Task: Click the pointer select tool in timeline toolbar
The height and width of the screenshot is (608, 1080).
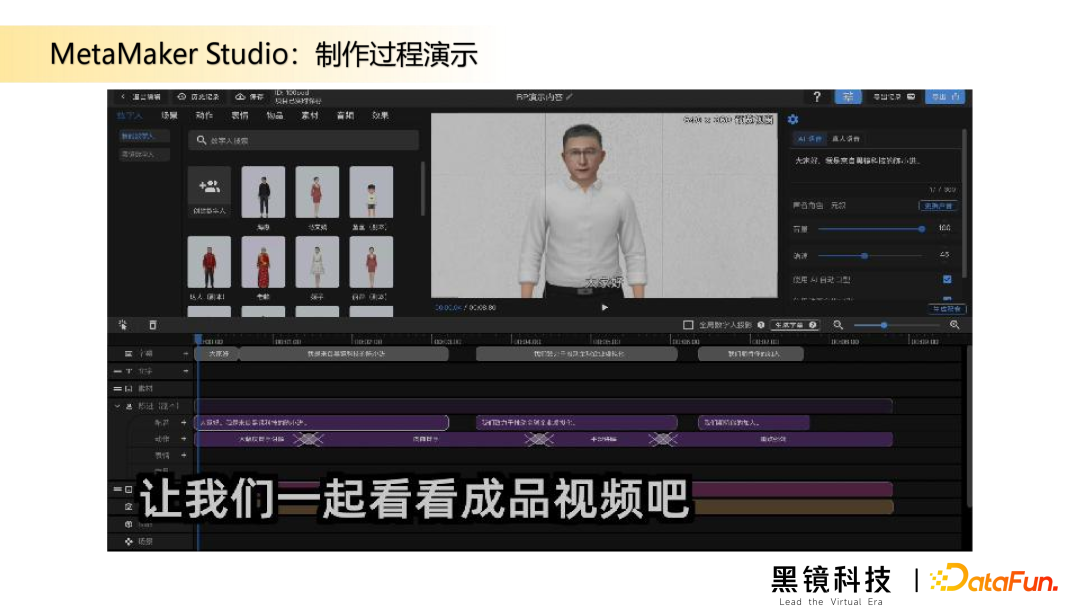Action: (123, 325)
